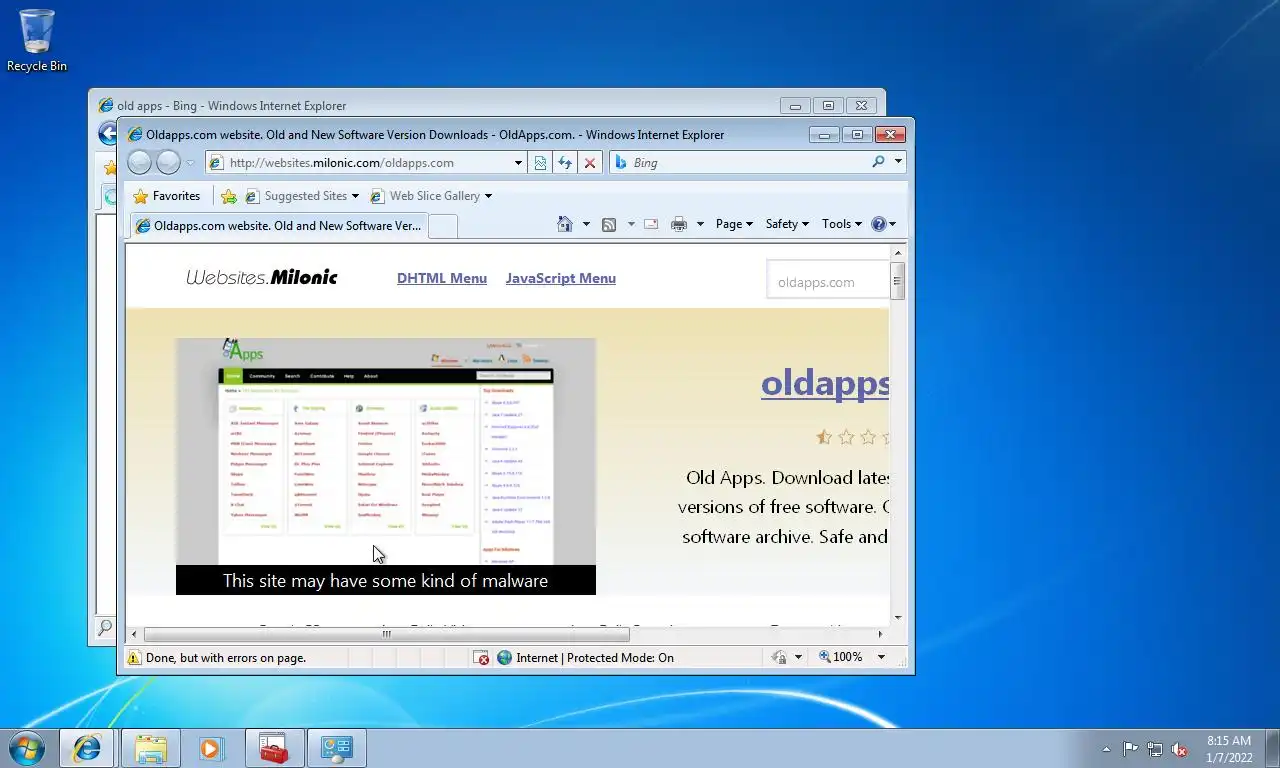Open Recycle Bin desktop icon
This screenshot has width=1280, height=768.
(37, 40)
